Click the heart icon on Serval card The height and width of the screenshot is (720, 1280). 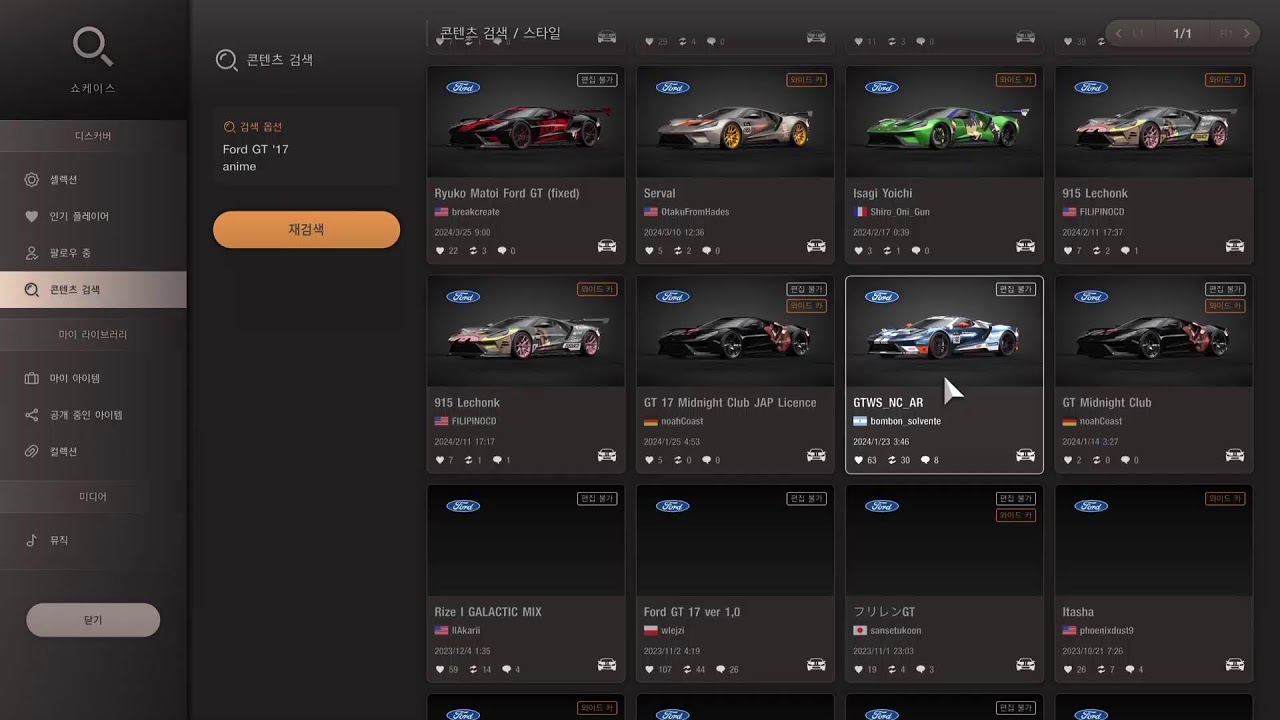[649, 251]
